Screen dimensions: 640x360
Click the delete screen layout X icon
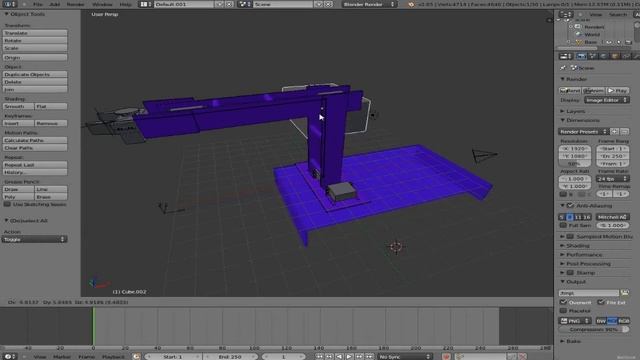229,4
